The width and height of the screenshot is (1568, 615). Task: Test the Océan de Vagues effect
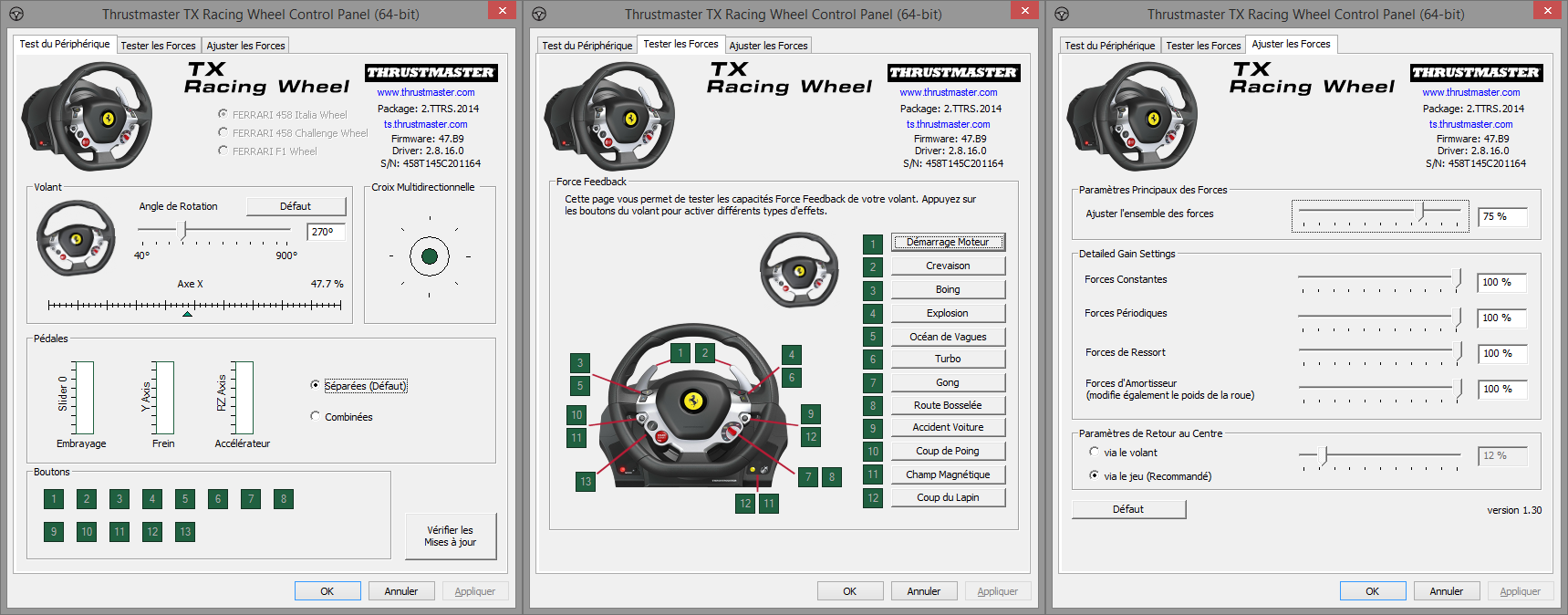[948, 337]
